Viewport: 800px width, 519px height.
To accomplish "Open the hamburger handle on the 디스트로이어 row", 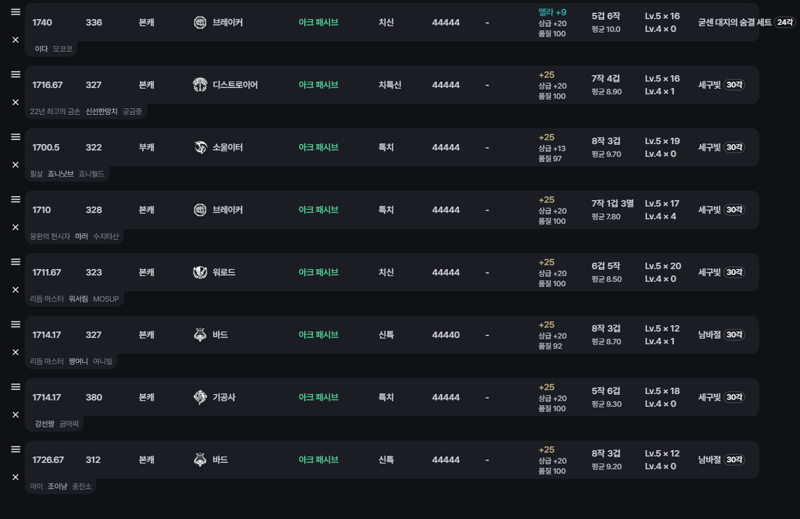I will click(15, 74).
